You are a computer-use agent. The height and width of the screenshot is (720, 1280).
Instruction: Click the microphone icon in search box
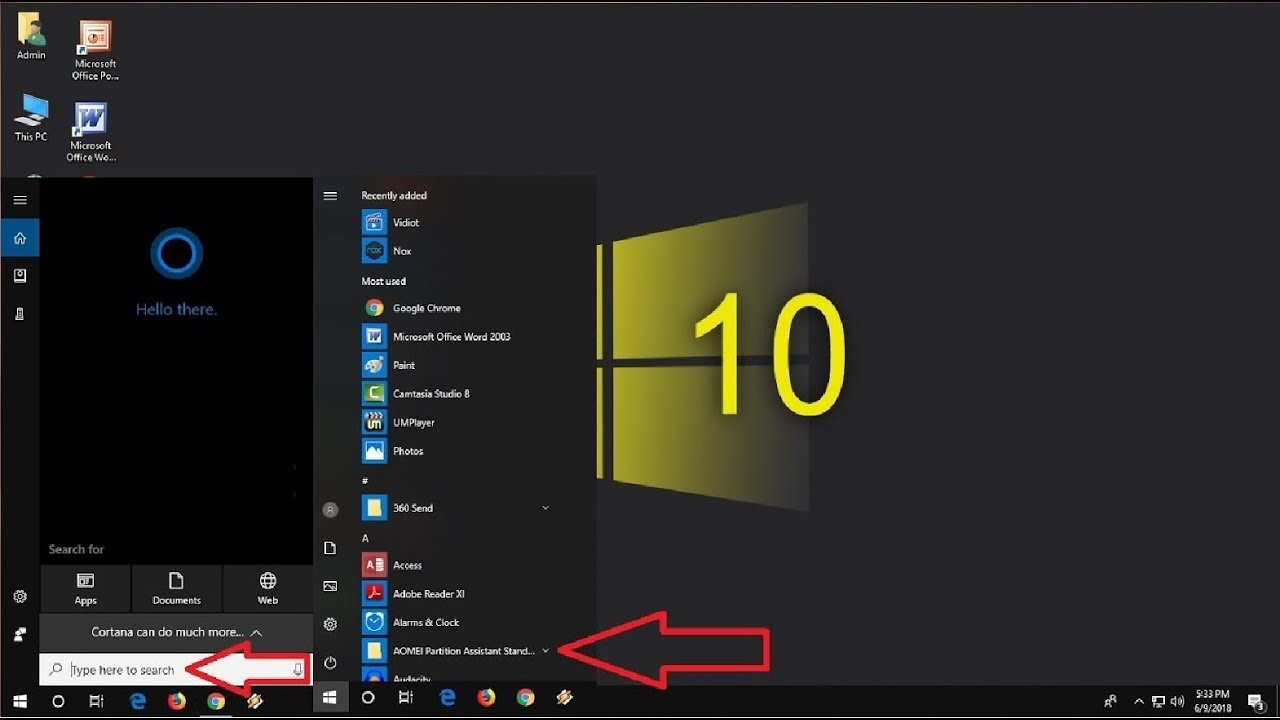(298, 669)
